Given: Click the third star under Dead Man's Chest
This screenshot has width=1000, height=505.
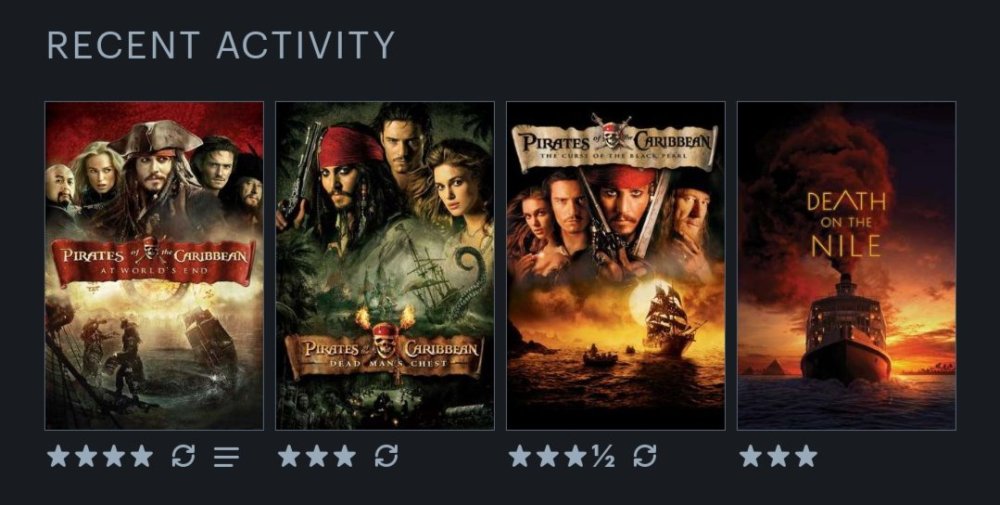Looking at the screenshot, I should [x=345, y=456].
